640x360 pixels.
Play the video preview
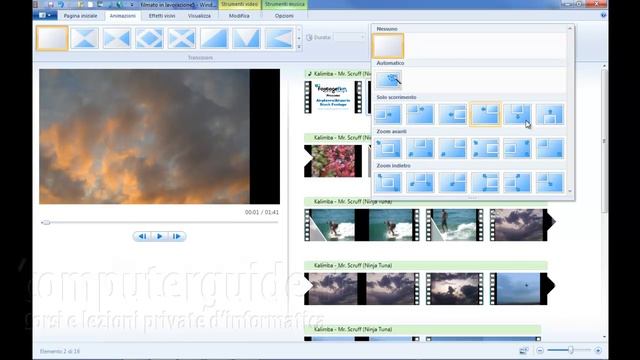pyautogui.click(x=160, y=236)
